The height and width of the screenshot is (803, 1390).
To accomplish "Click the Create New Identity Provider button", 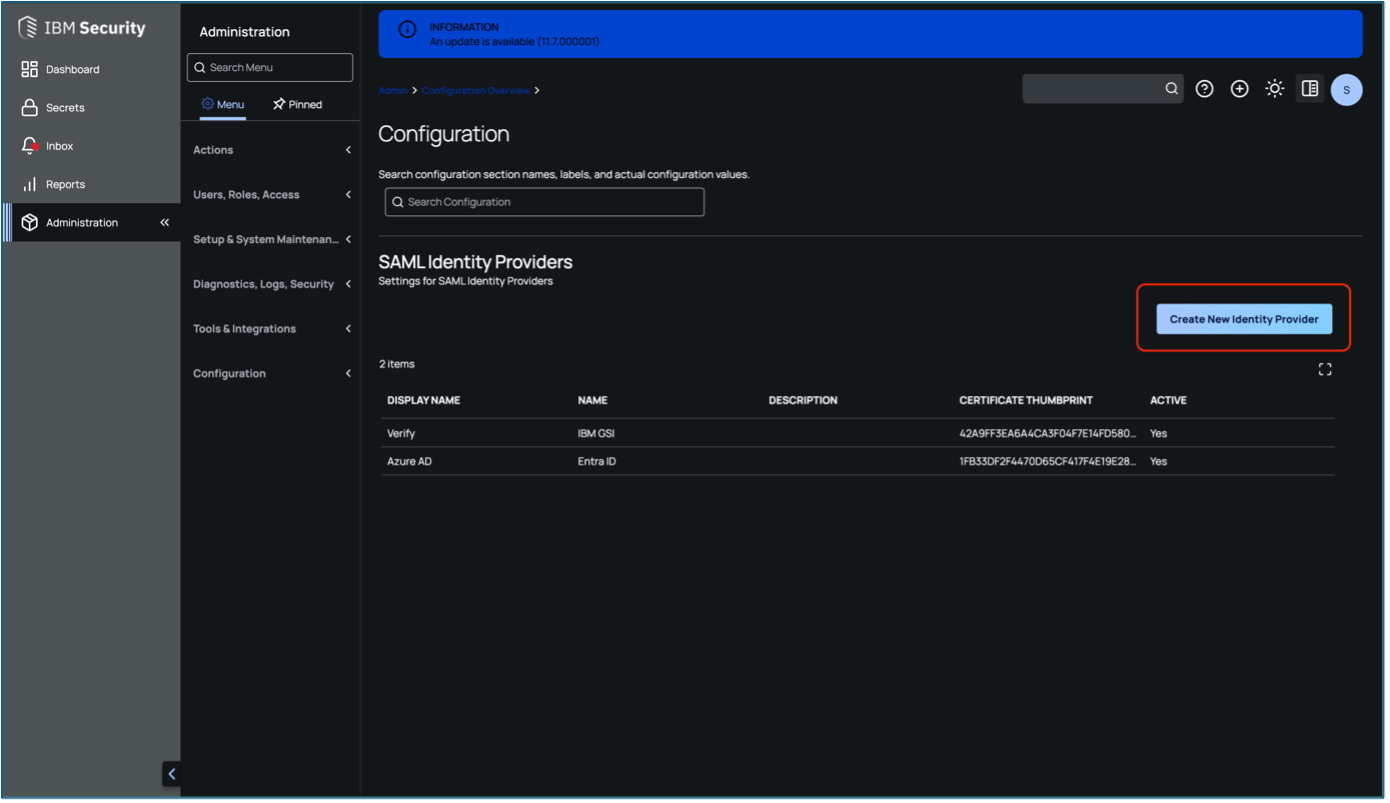I will click(1244, 318).
